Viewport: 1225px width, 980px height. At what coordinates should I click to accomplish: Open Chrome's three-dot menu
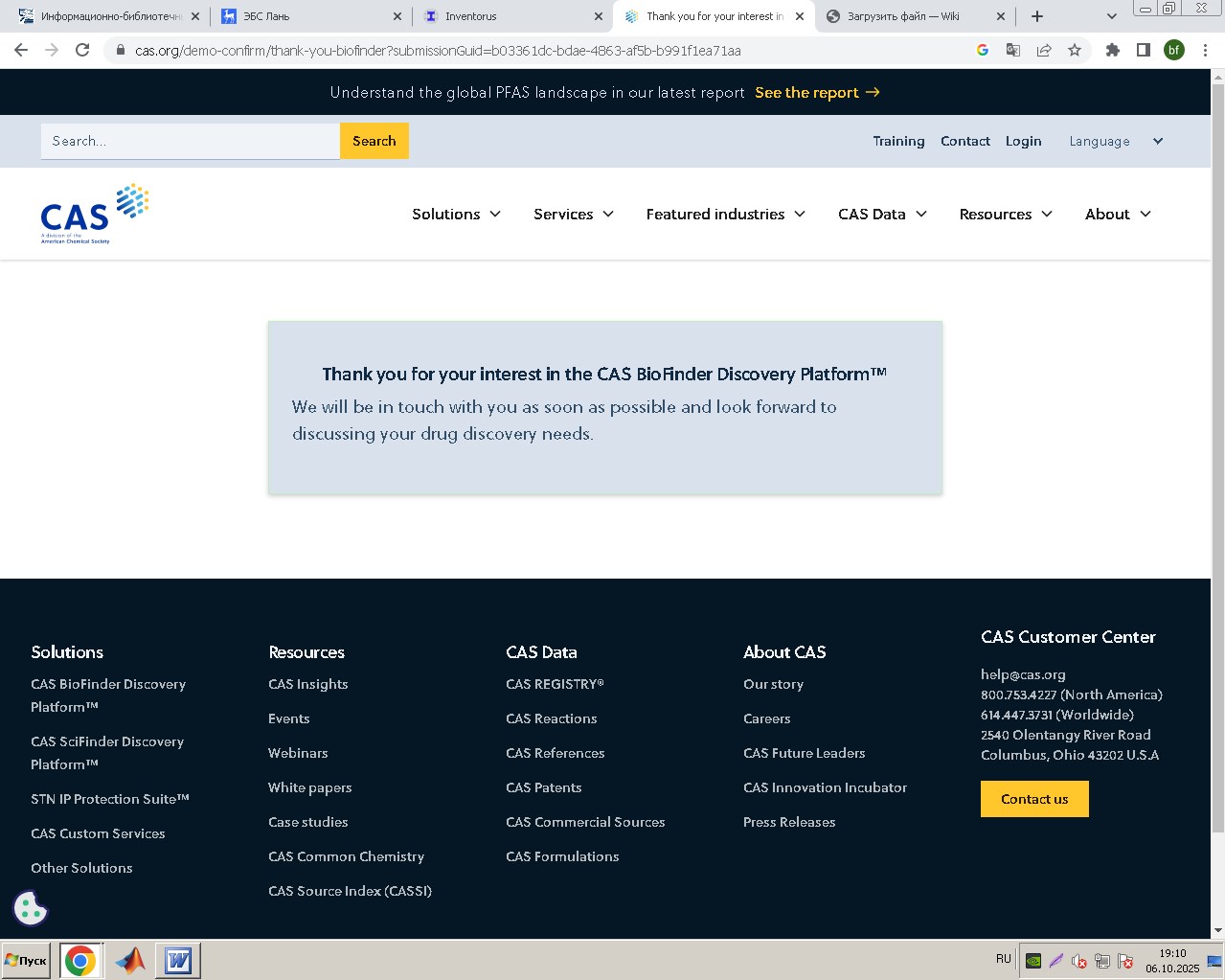point(1205,50)
